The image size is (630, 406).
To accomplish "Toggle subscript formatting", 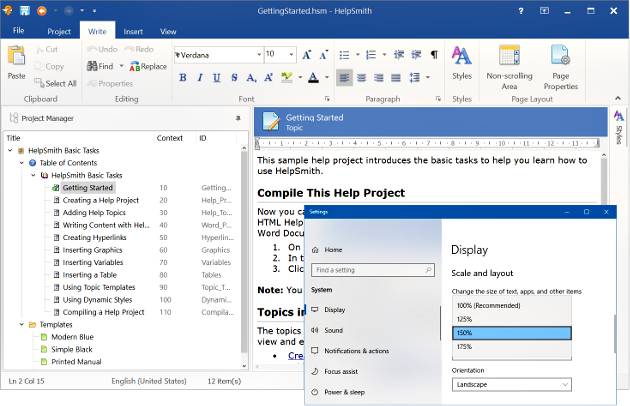I will click(x=252, y=78).
